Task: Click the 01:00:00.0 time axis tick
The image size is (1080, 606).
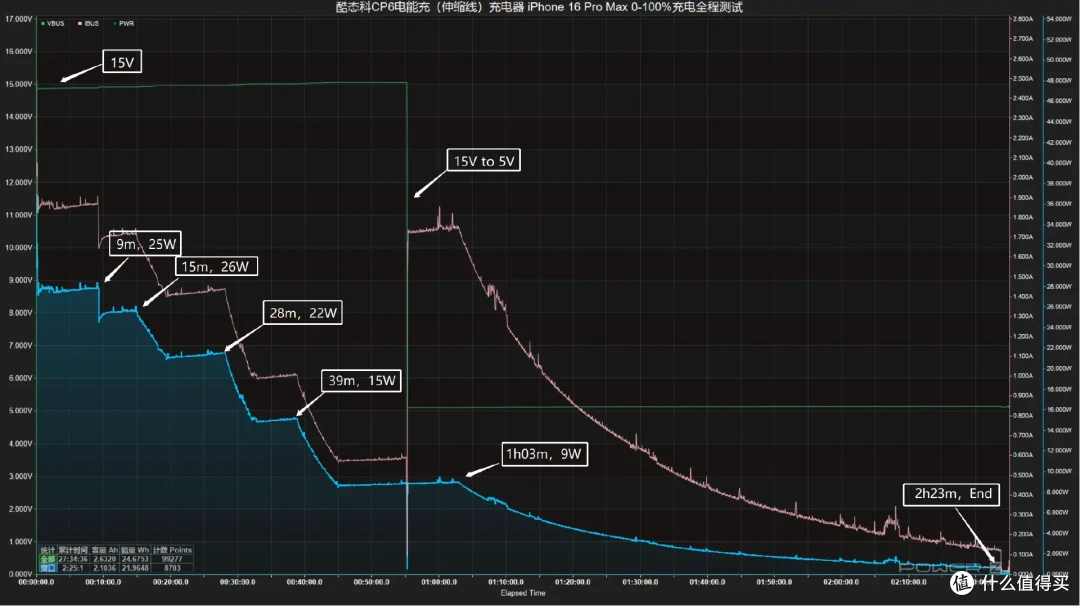Action: tap(439, 582)
